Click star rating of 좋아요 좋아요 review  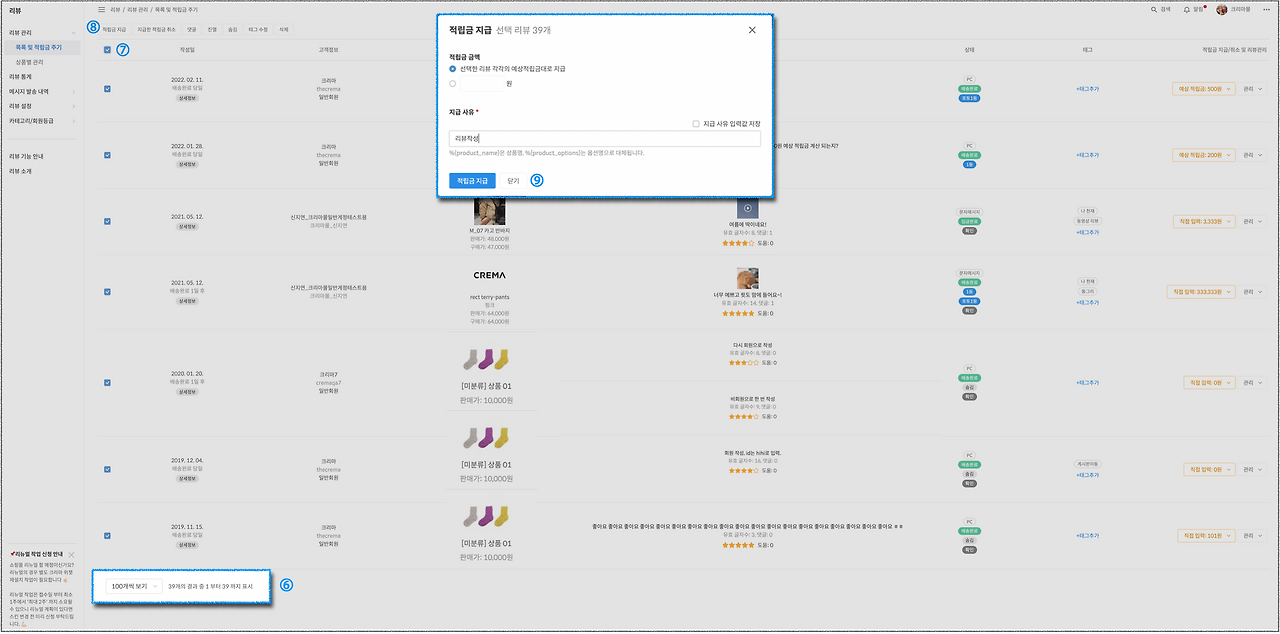(x=738, y=545)
